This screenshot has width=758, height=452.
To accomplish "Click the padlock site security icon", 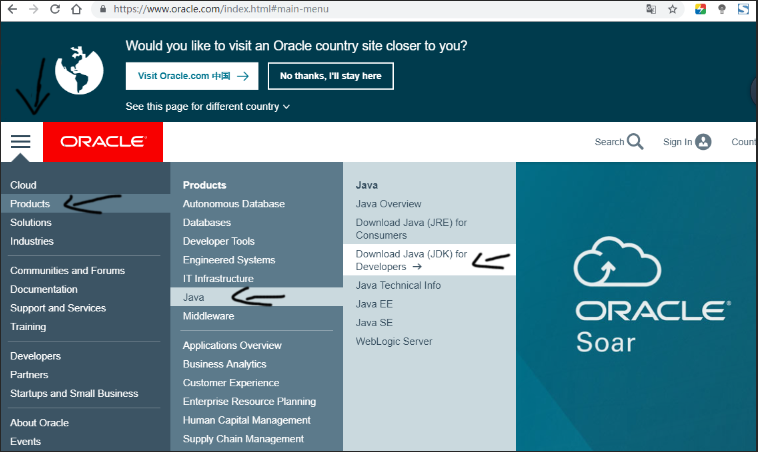I will tap(102, 9).
